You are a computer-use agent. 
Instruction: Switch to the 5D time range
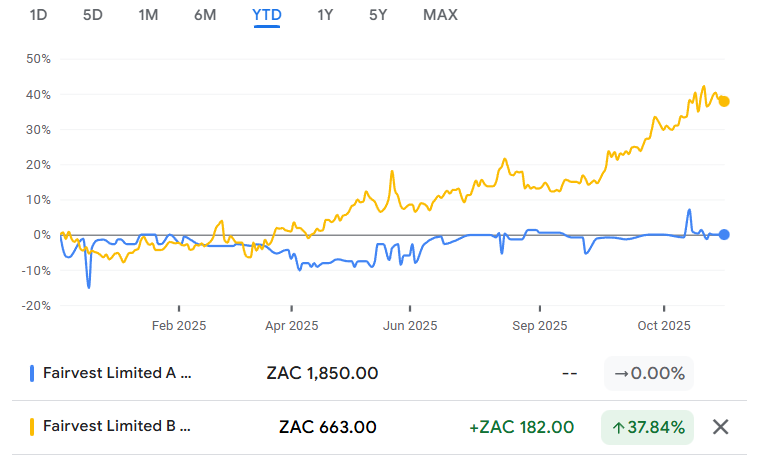[92, 15]
